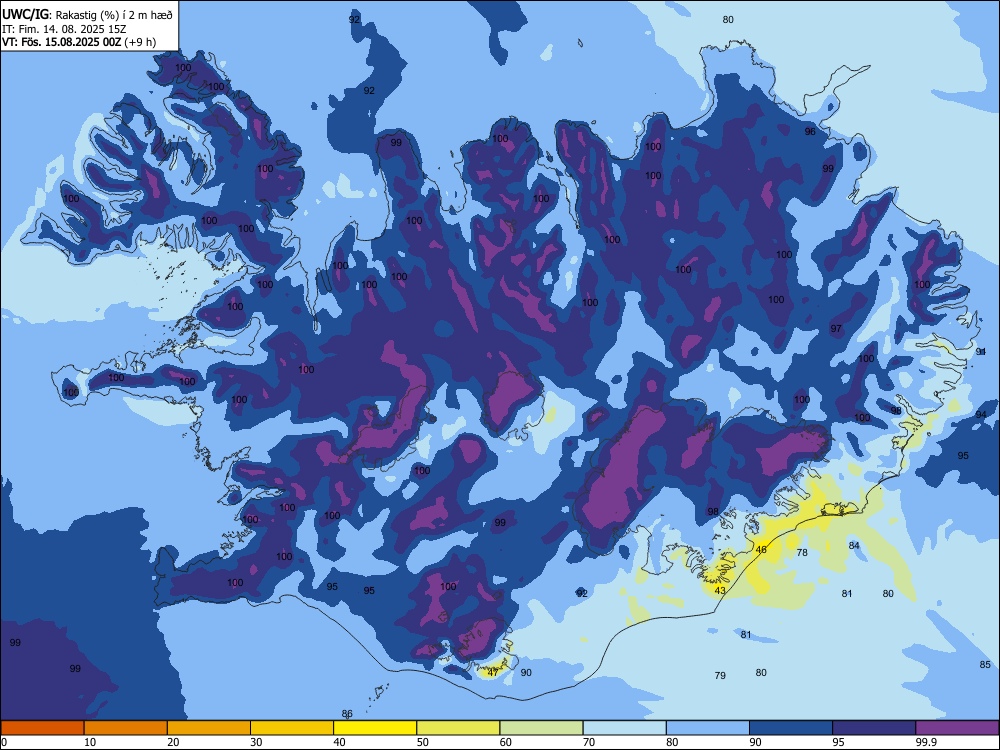
Task: Select the legend tick label 70
Action: (589, 742)
